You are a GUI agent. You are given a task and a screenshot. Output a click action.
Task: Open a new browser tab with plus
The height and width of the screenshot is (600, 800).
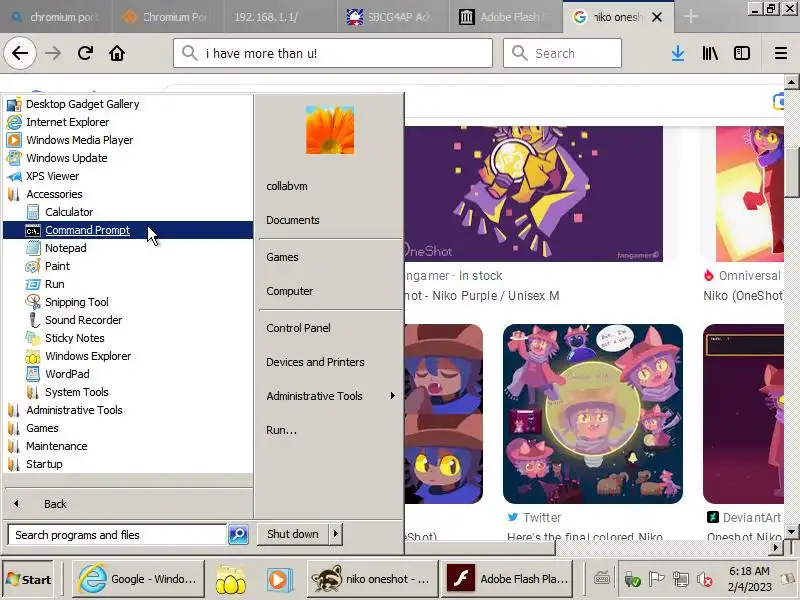691,17
